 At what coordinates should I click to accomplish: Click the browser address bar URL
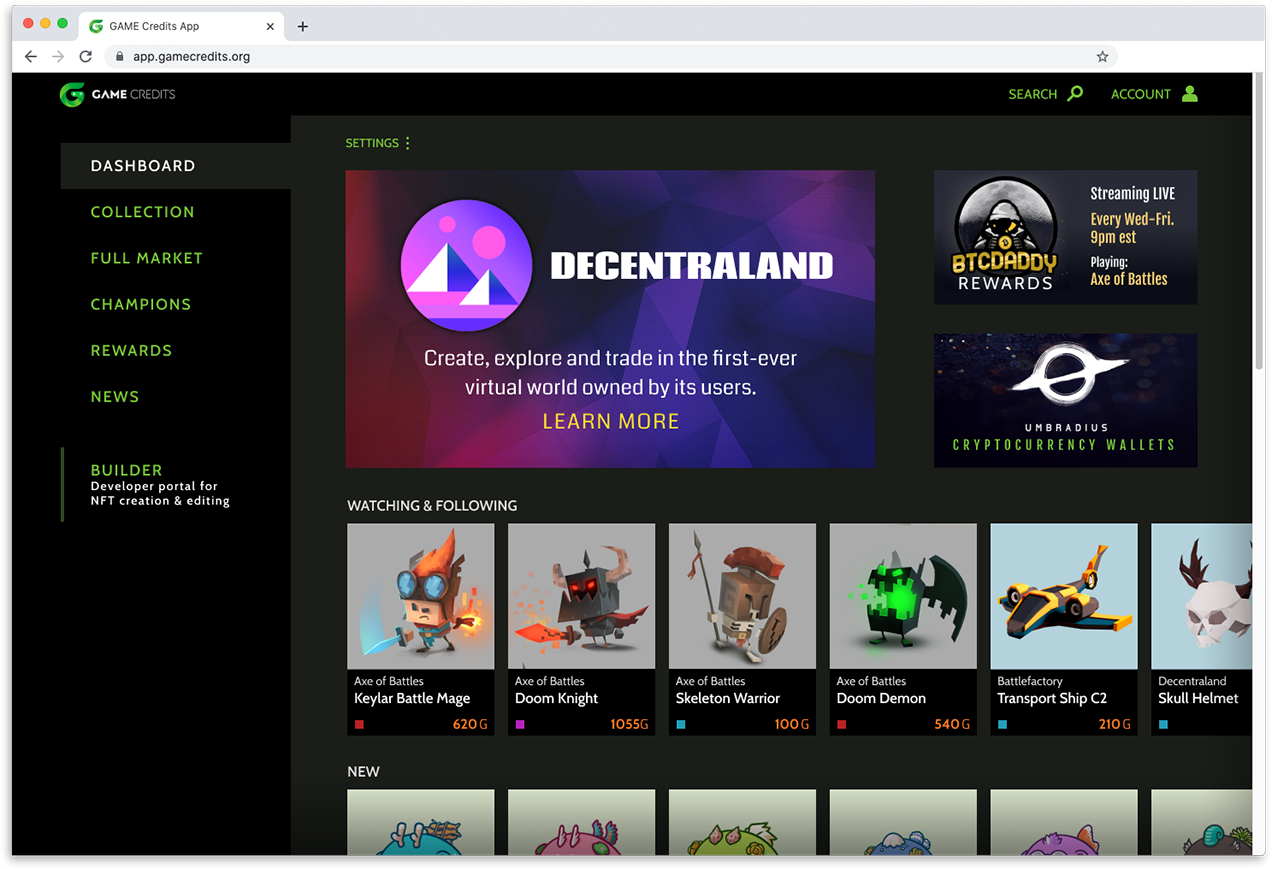coord(192,57)
